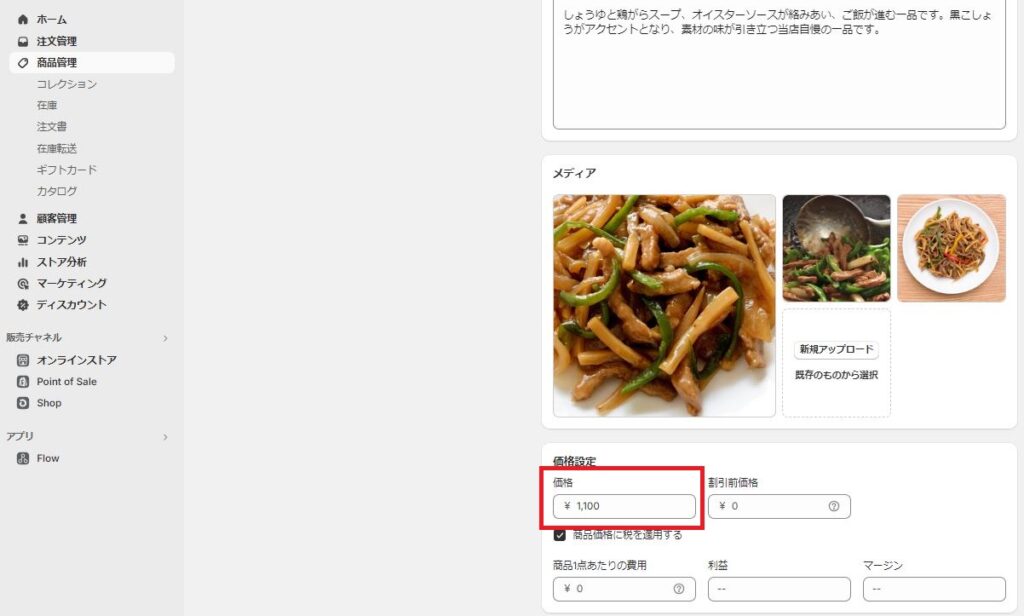Uncheck 商品価格に税を適用する checkbox
This screenshot has height=616, width=1024.
coord(560,535)
